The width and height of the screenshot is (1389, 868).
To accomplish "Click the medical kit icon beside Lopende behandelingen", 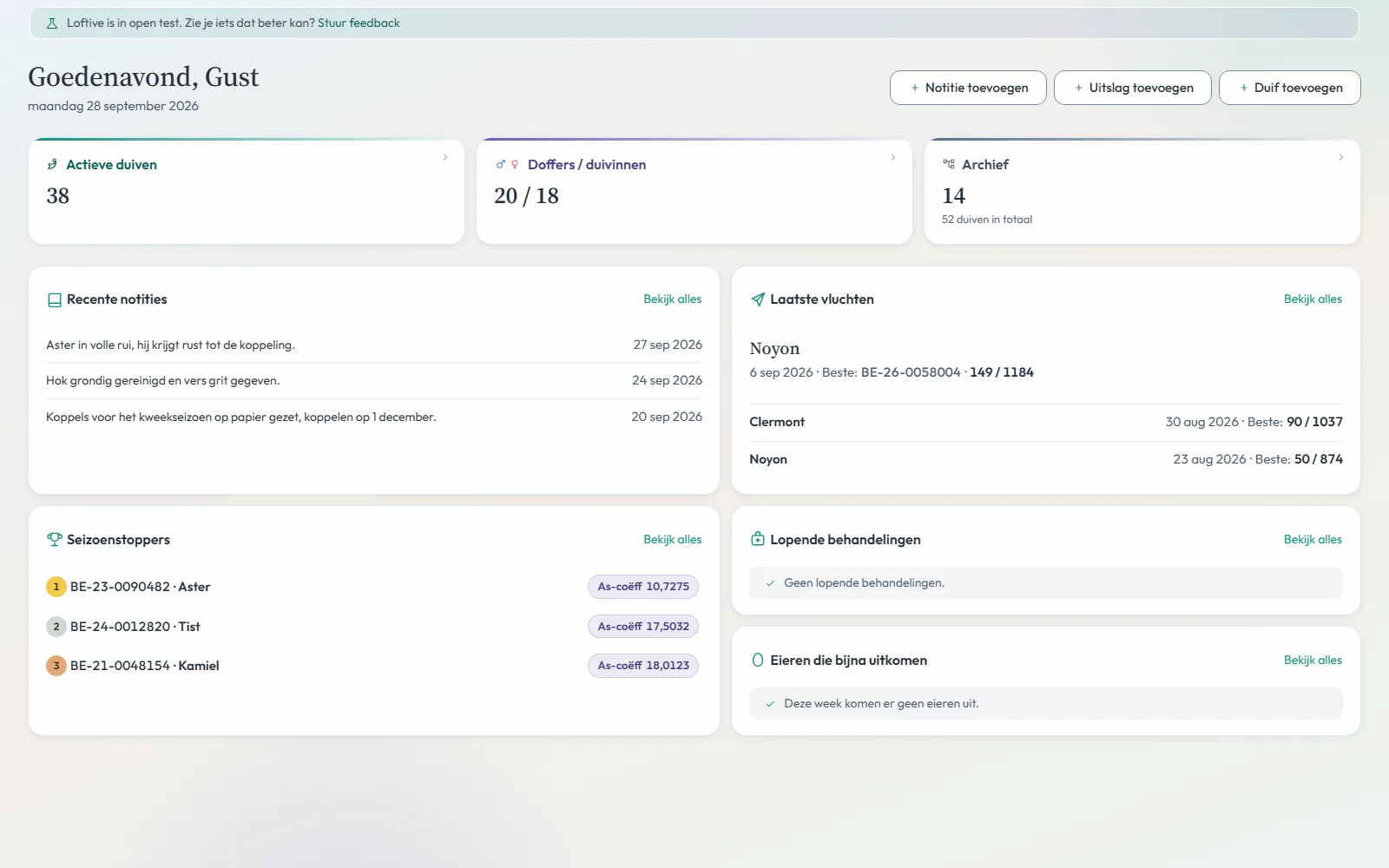I will coord(758,539).
